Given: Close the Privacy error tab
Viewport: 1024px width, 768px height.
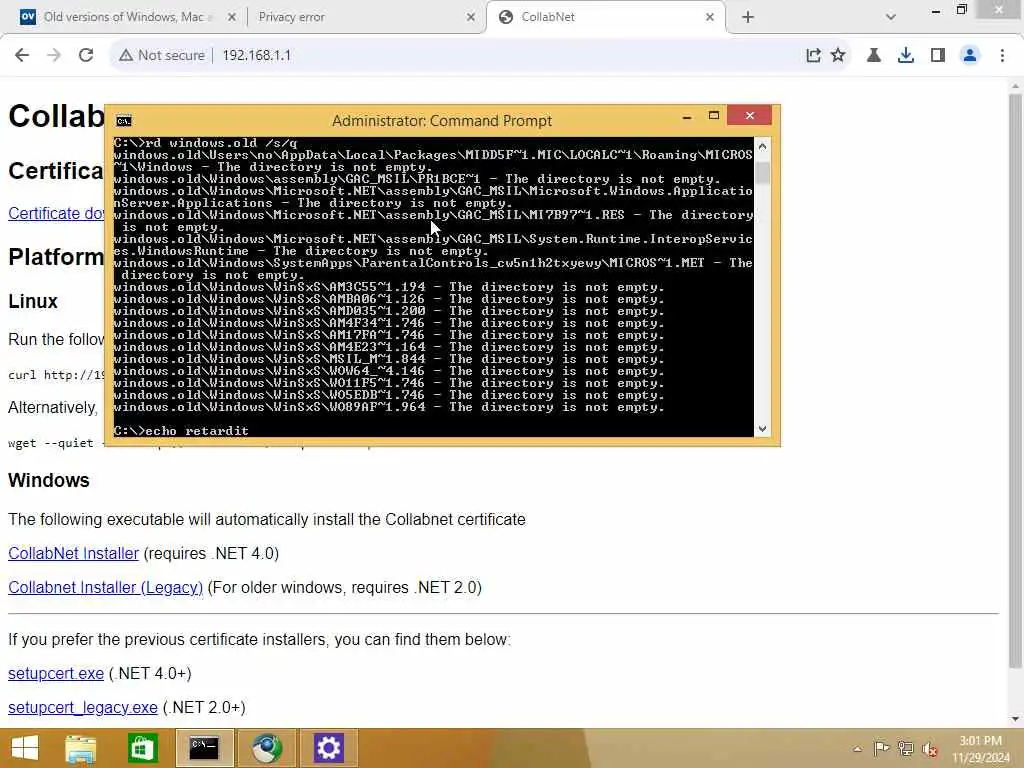Looking at the screenshot, I should point(471,18).
